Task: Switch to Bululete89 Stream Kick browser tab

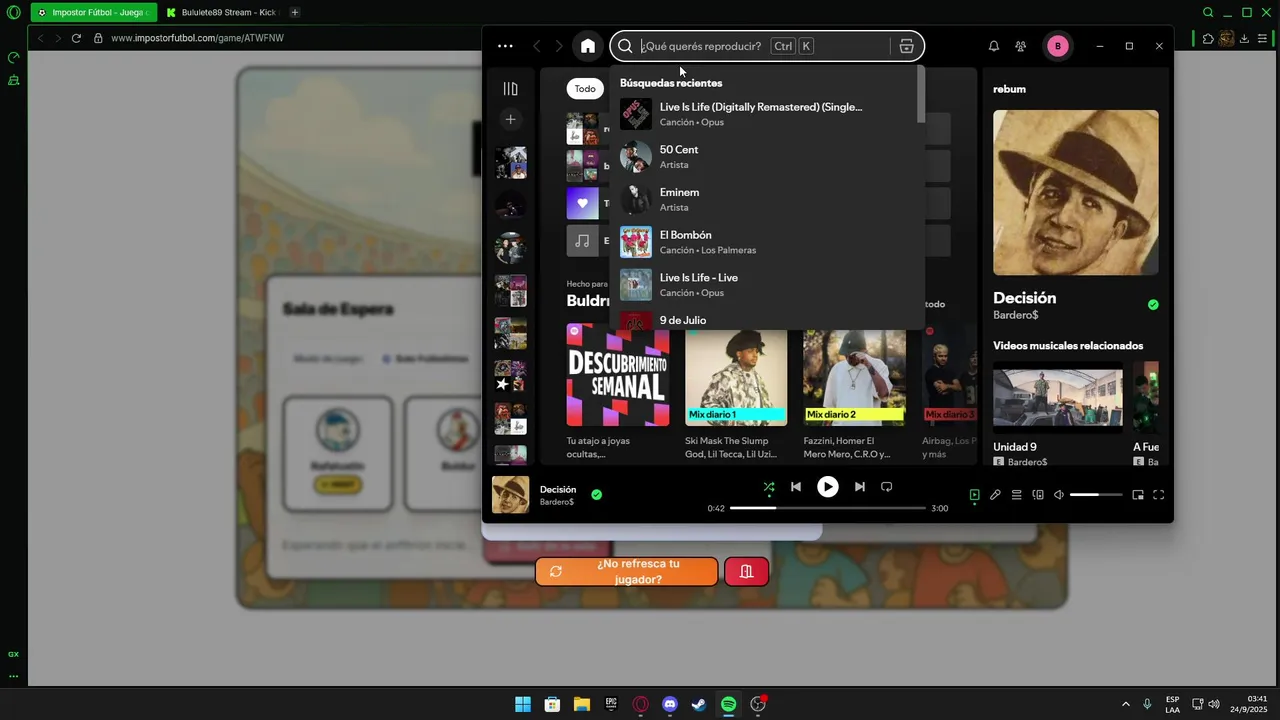Action: pos(221,12)
